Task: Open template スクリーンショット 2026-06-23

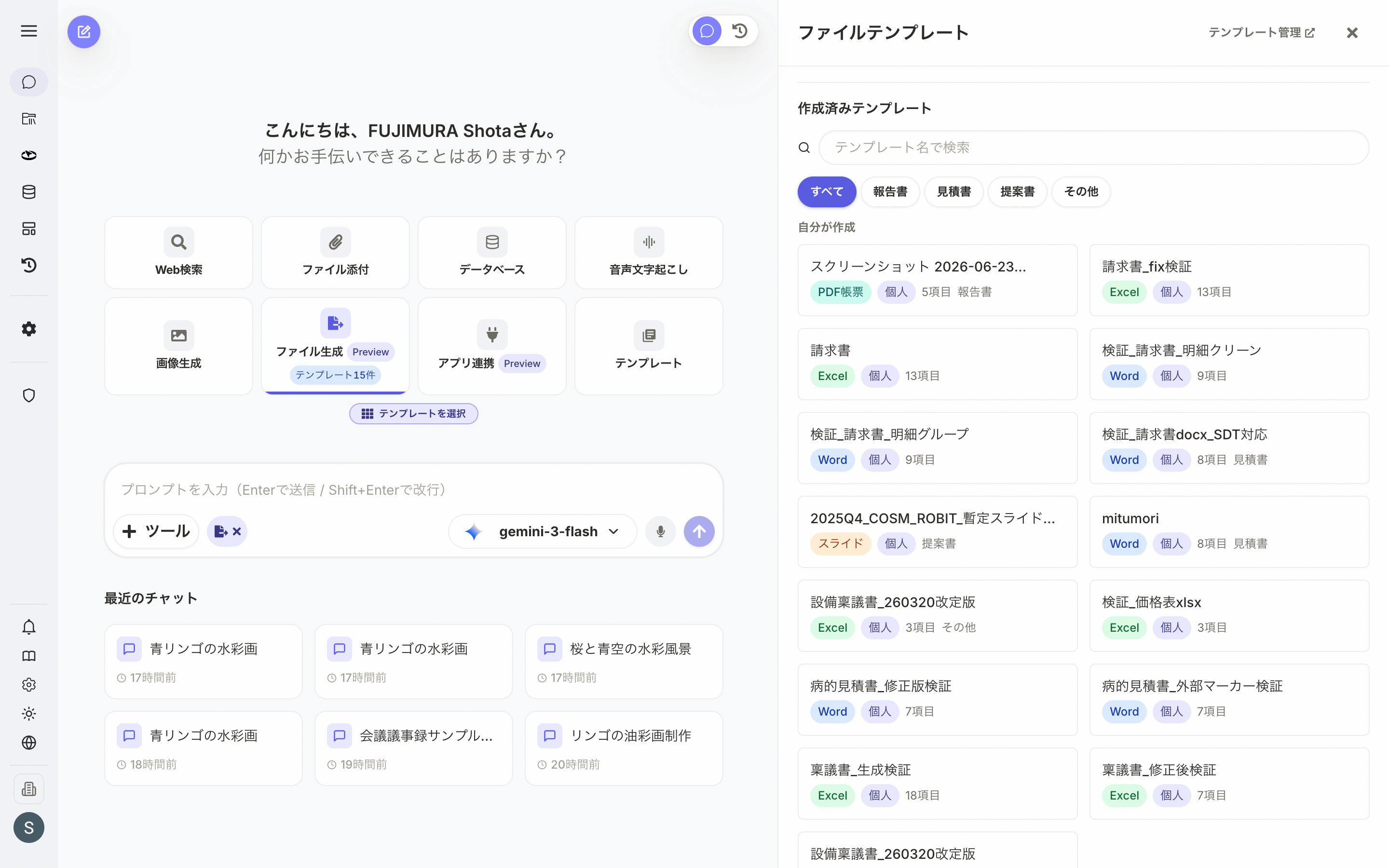Action: 937,280
